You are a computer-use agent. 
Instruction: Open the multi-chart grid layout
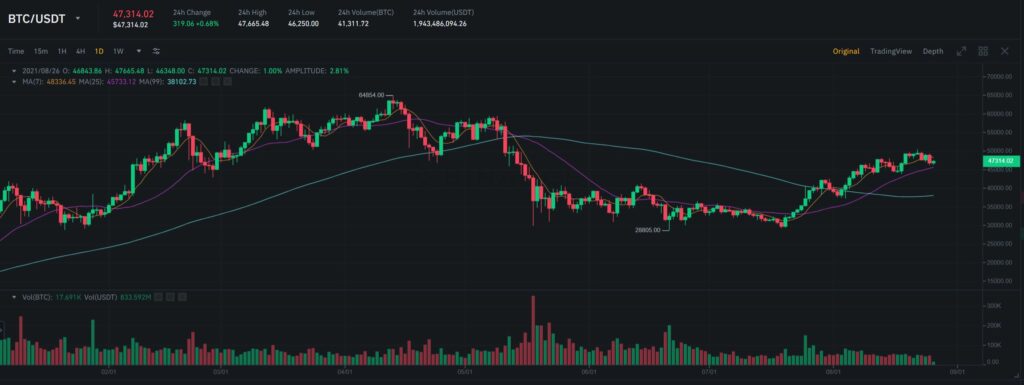[x=984, y=51]
